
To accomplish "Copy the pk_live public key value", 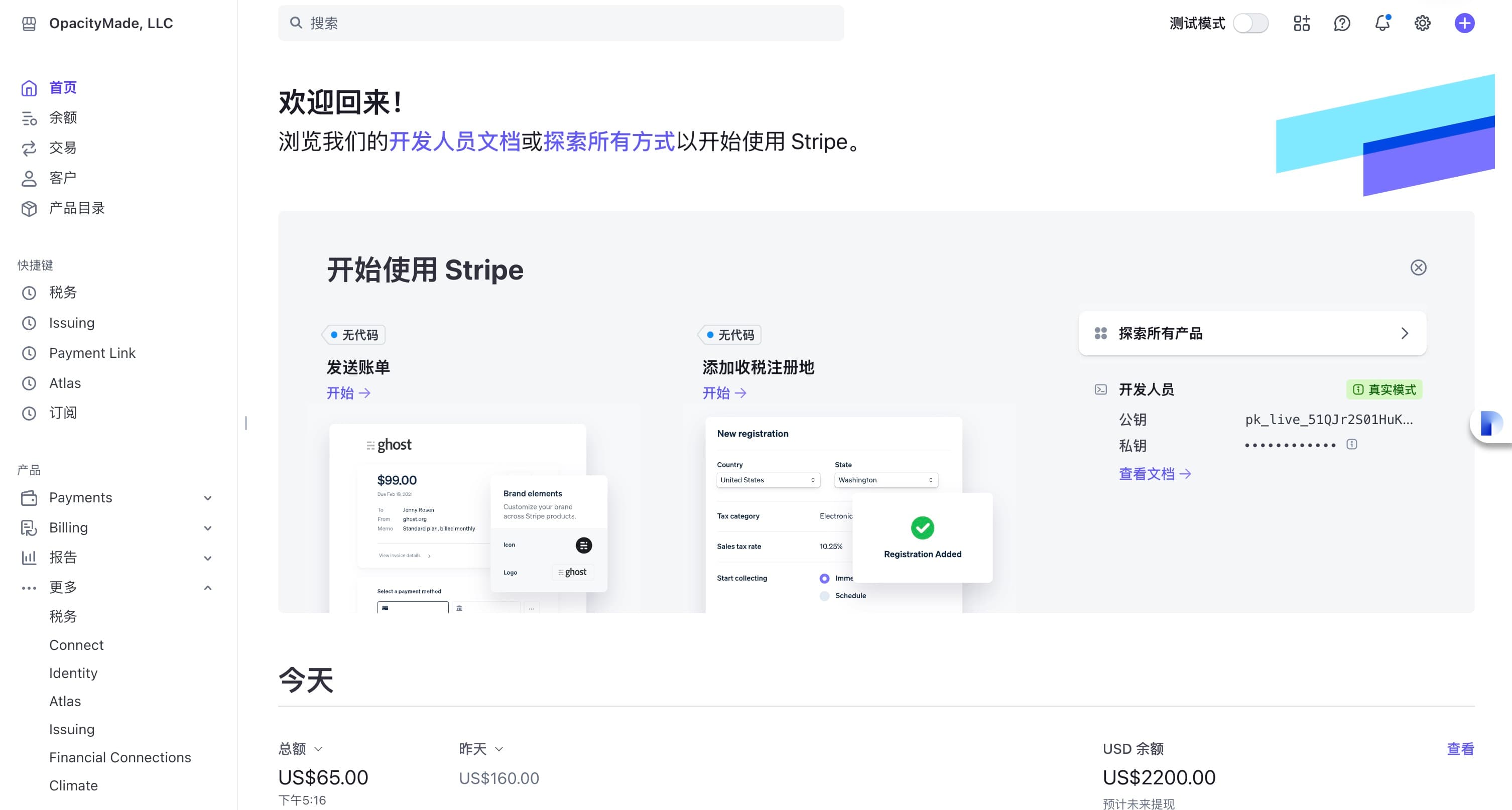I will pyautogui.click(x=1329, y=420).
